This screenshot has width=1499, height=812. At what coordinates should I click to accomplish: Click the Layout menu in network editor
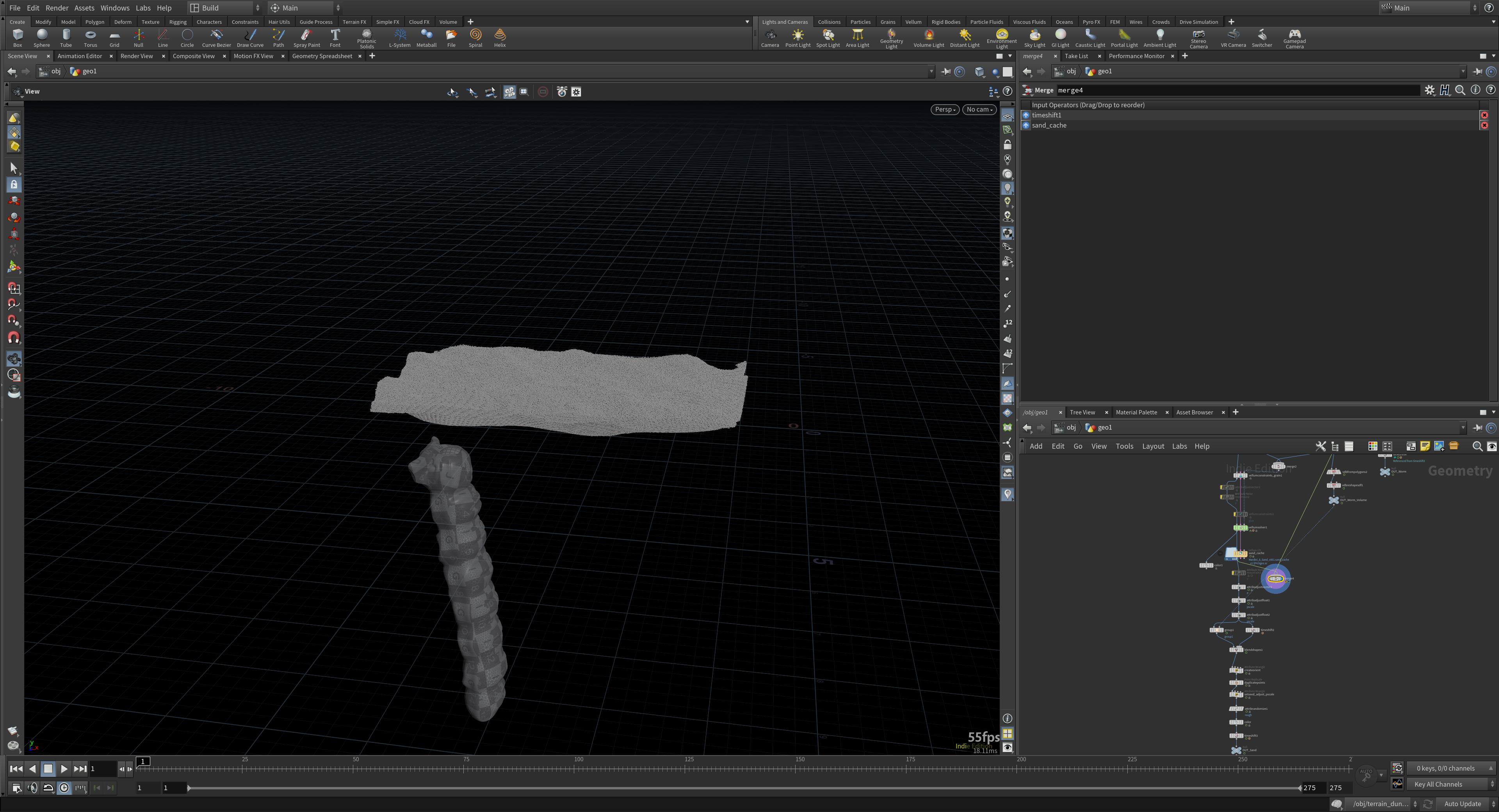[1153, 446]
